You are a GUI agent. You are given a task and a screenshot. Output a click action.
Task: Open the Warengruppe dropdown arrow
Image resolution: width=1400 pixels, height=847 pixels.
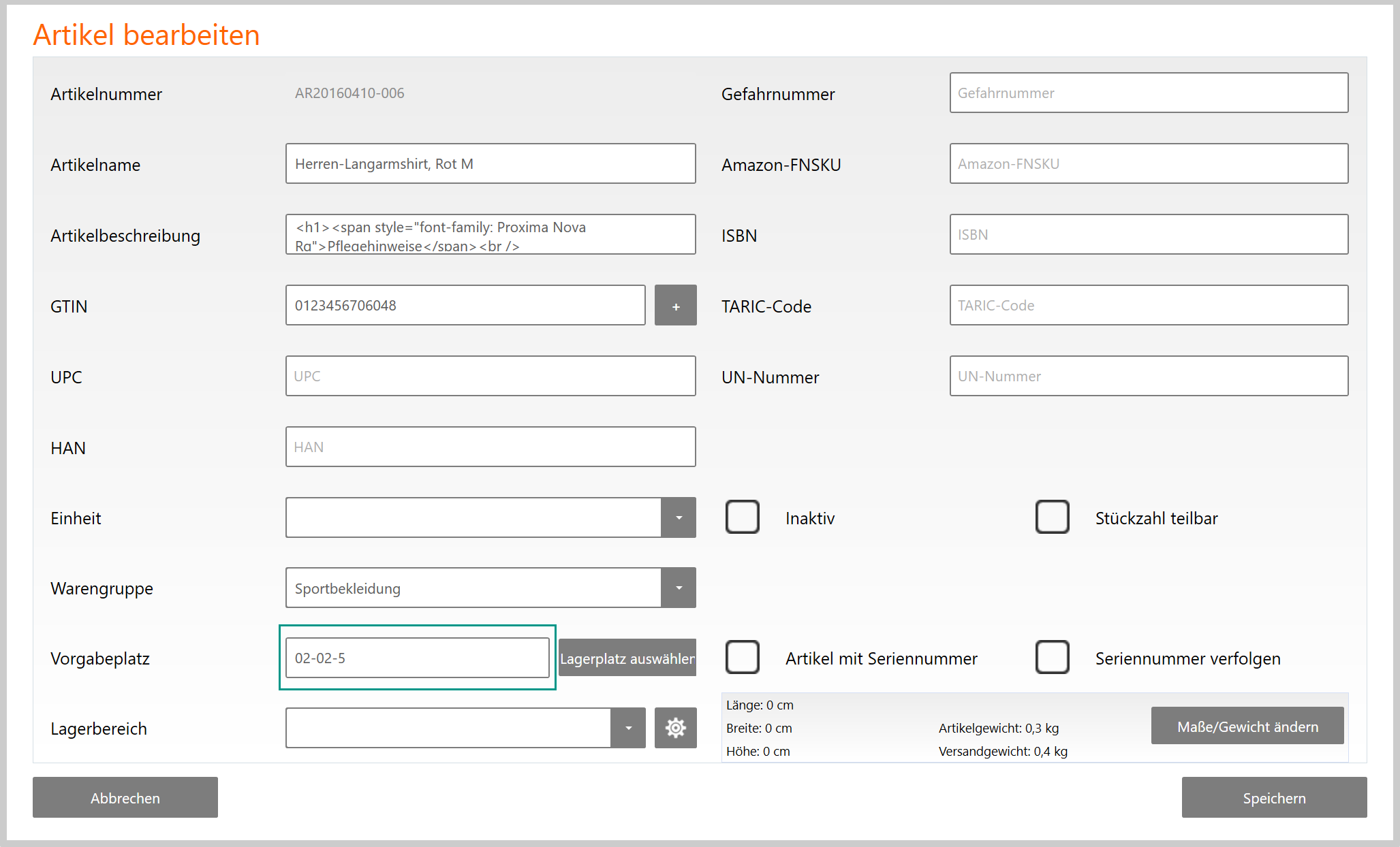click(x=679, y=588)
